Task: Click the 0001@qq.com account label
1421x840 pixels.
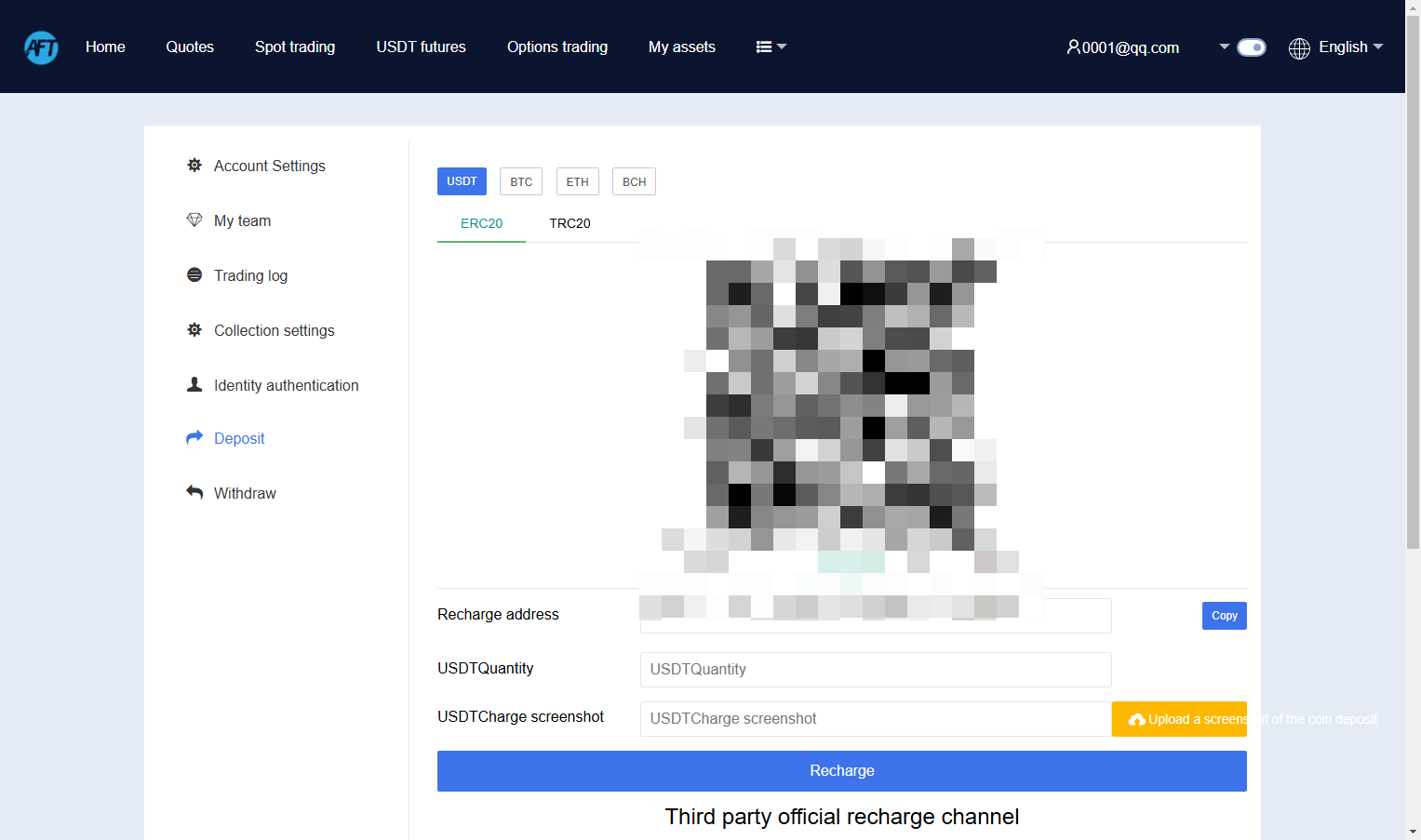Action: [x=1131, y=47]
